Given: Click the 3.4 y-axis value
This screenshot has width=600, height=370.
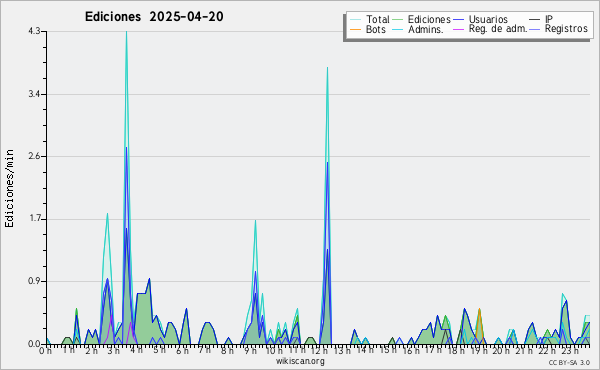Looking at the screenshot, I should tap(34, 94).
